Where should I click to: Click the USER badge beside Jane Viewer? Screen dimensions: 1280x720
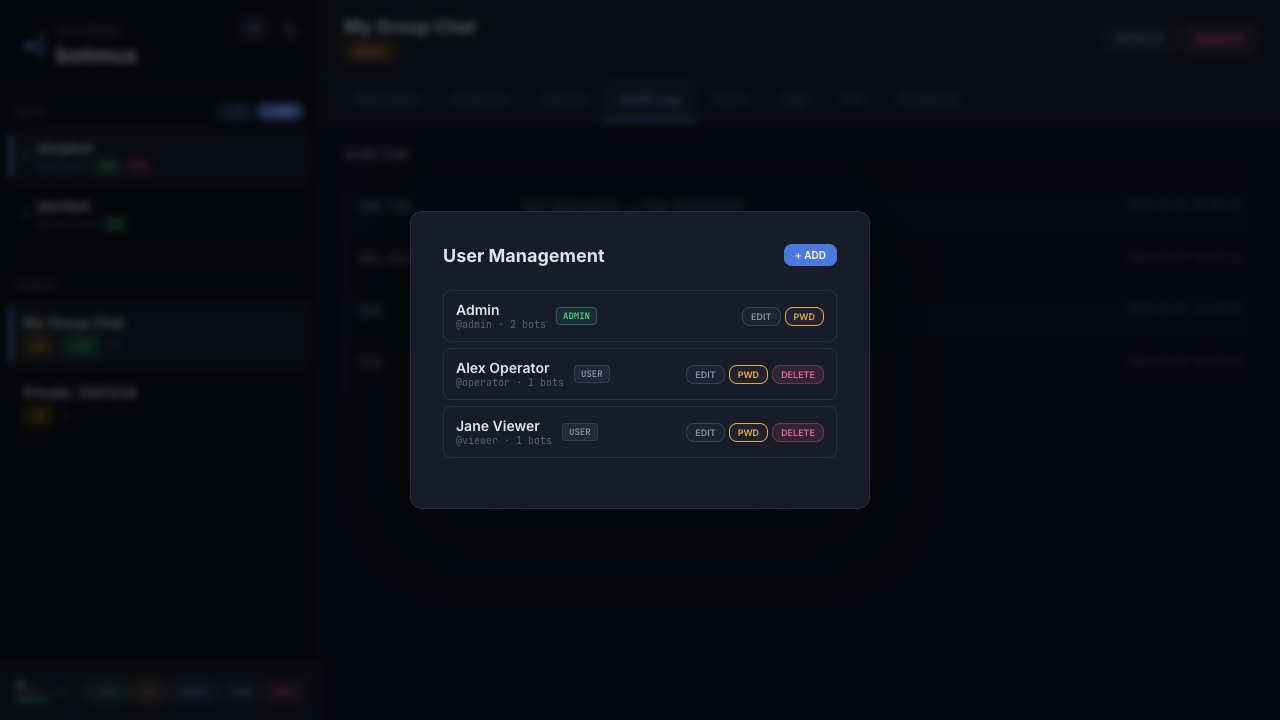pyautogui.click(x=580, y=432)
